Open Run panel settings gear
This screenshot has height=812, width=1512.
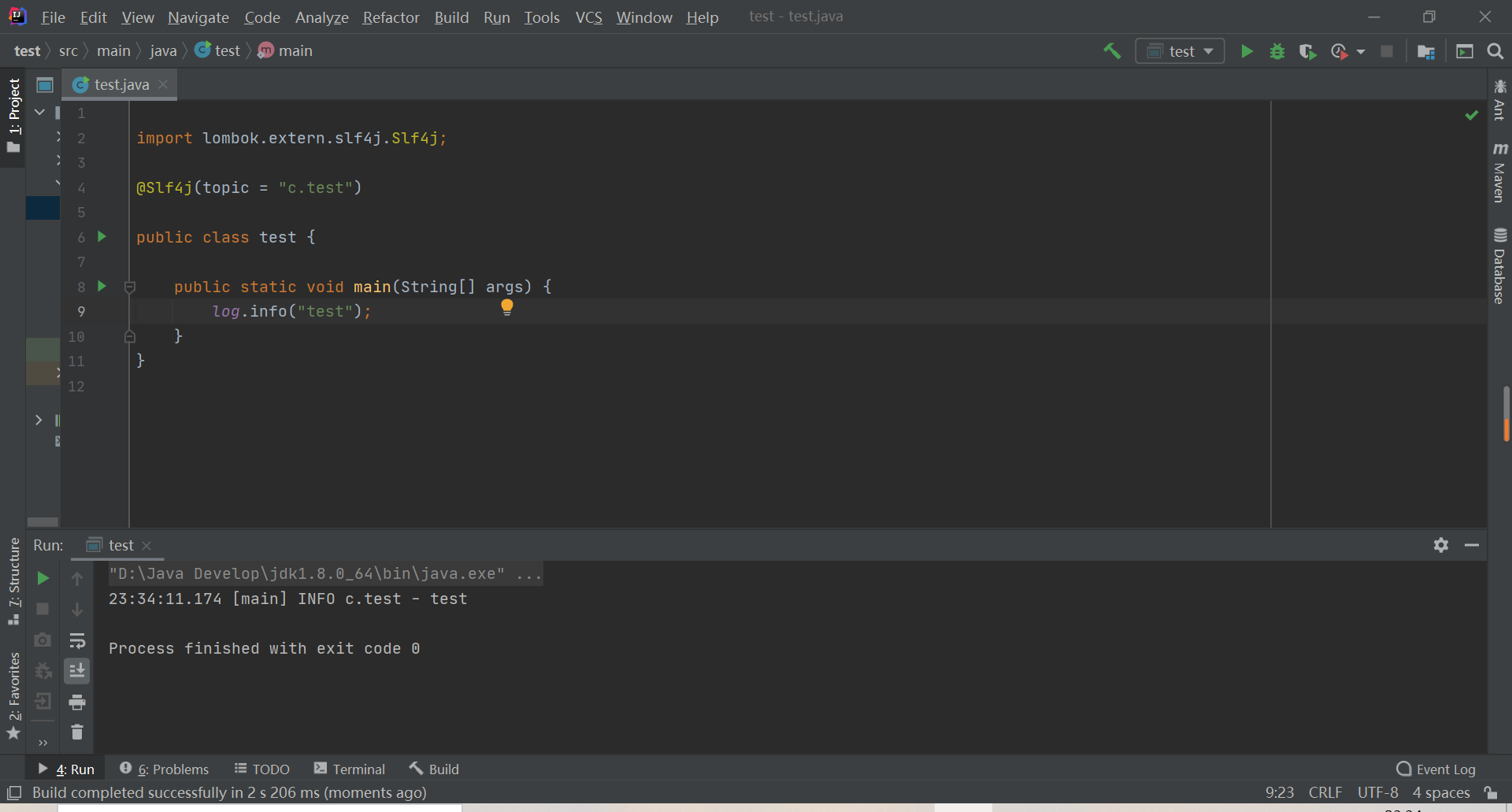pos(1441,545)
